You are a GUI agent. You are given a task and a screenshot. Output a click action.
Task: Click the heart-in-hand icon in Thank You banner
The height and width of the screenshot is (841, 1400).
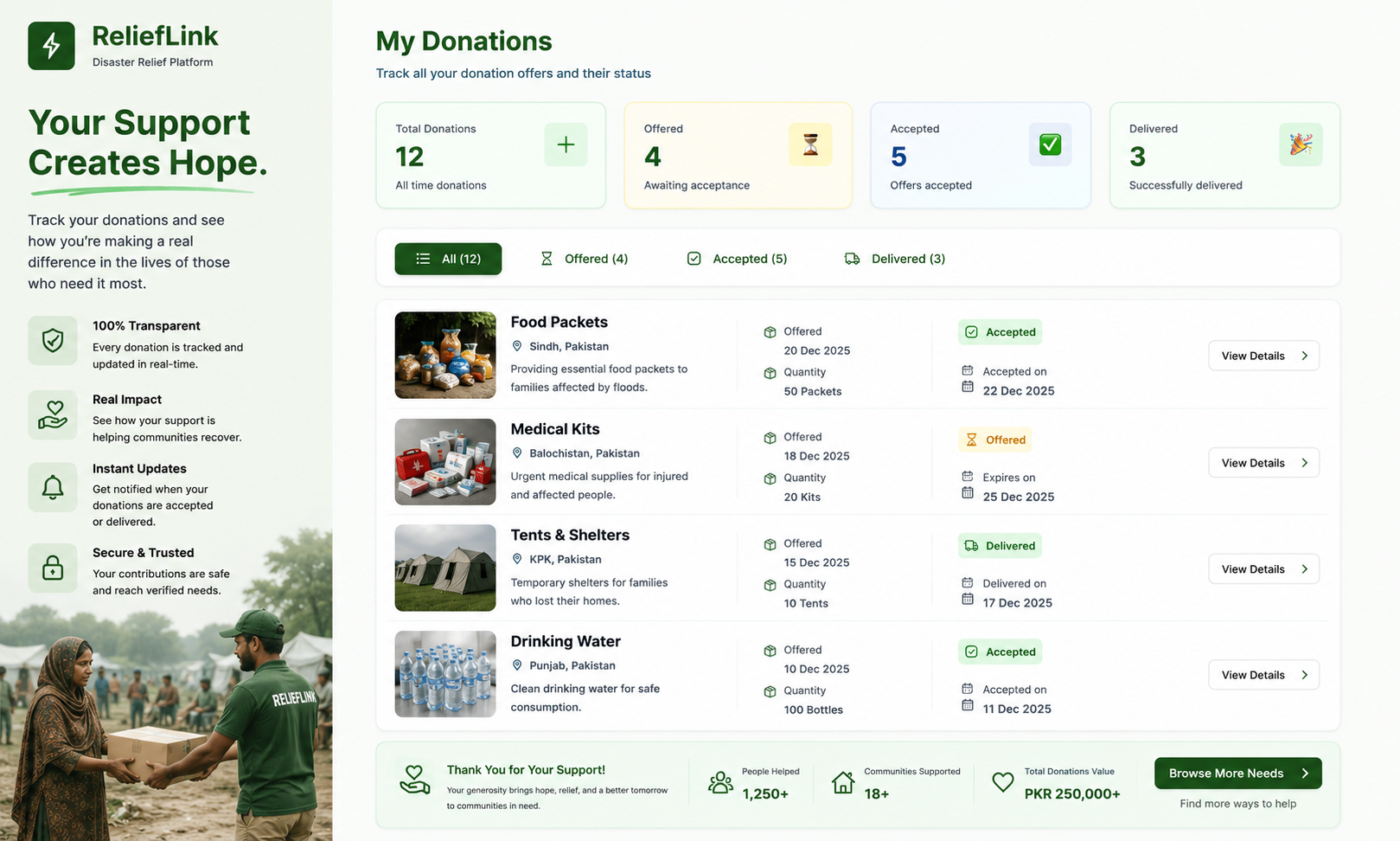pyautogui.click(x=415, y=779)
